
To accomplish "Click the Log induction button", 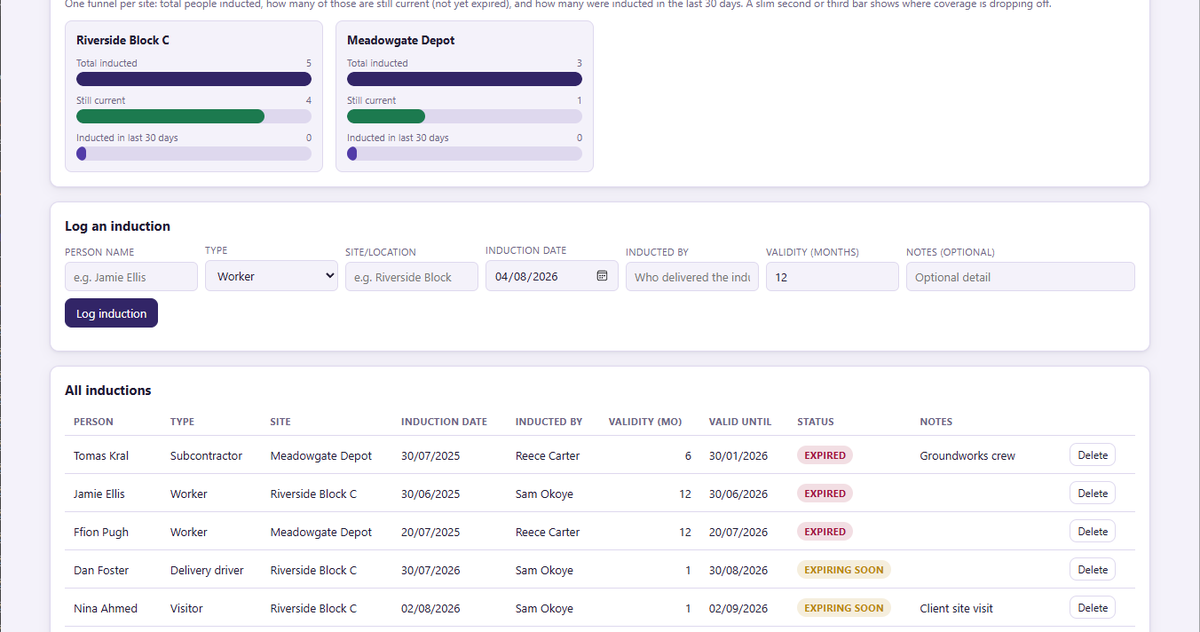I will coord(111,313).
